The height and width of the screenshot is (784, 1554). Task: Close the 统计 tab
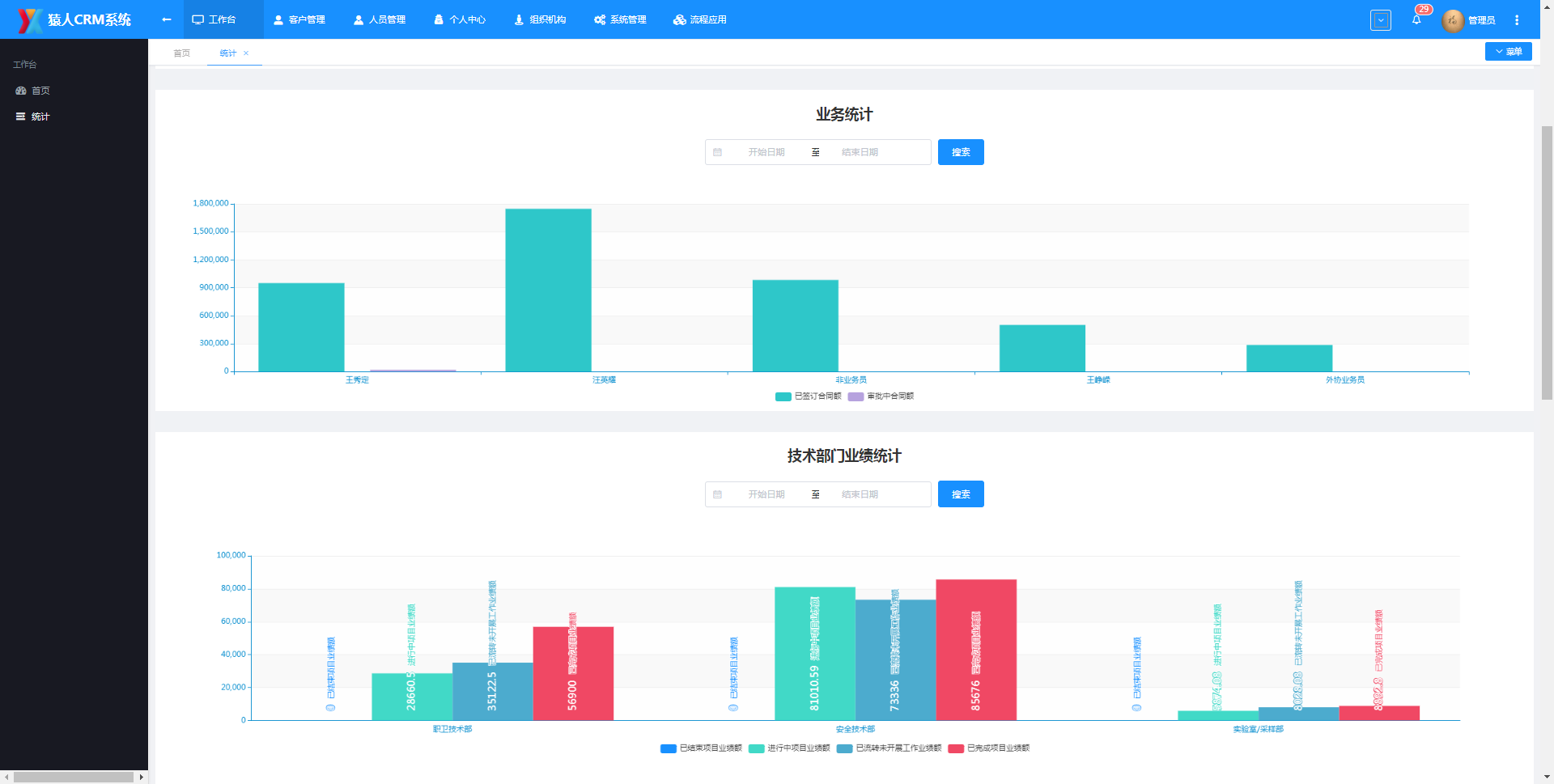(246, 53)
